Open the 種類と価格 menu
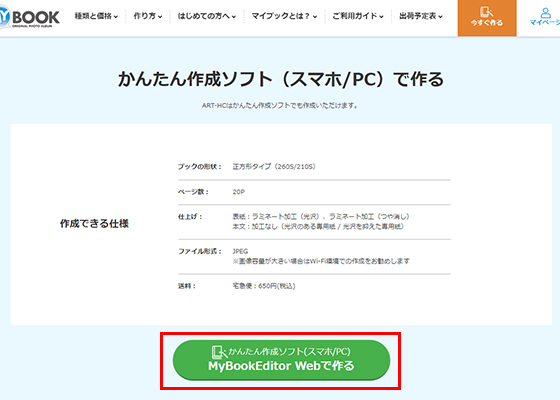 click(x=96, y=16)
